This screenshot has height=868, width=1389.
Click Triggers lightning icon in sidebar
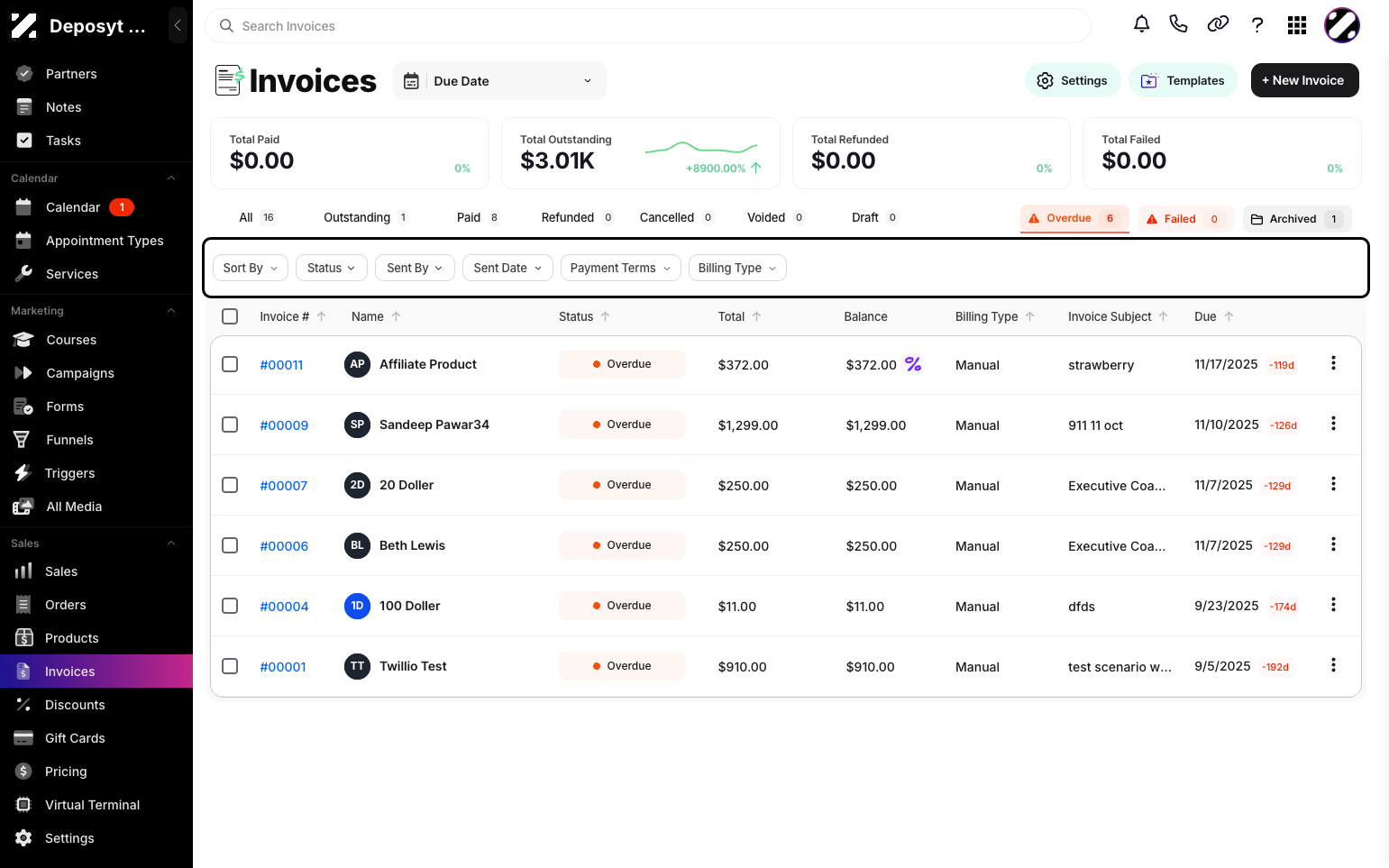point(23,472)
